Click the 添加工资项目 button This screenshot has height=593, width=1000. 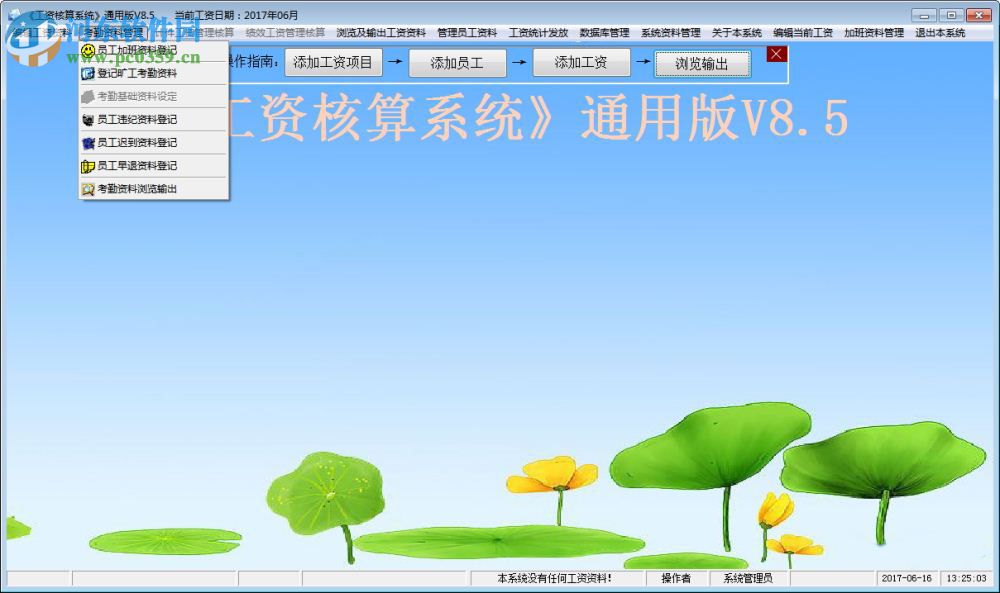pos(332,62)
